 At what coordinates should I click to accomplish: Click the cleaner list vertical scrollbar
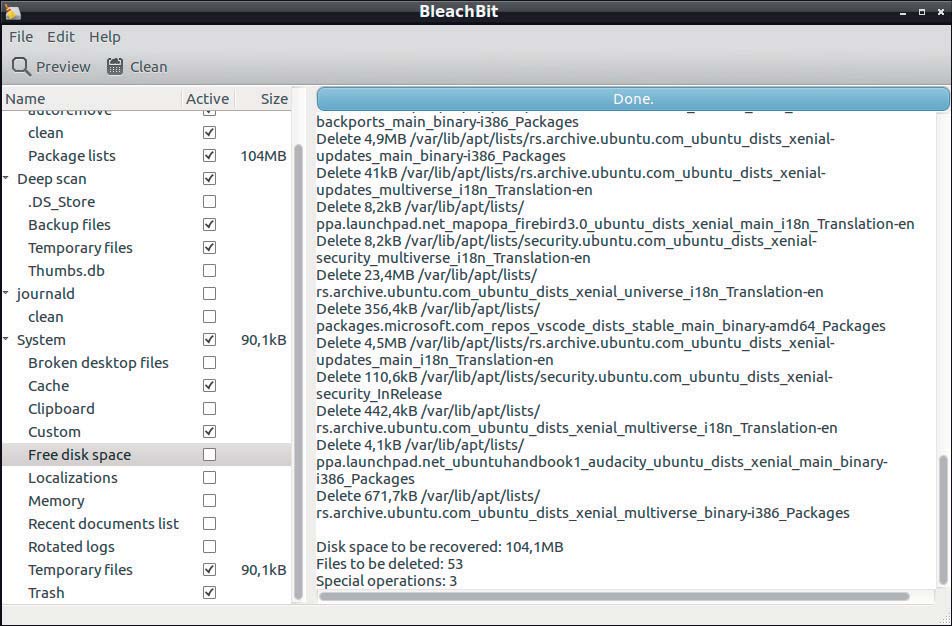point(298,372)
